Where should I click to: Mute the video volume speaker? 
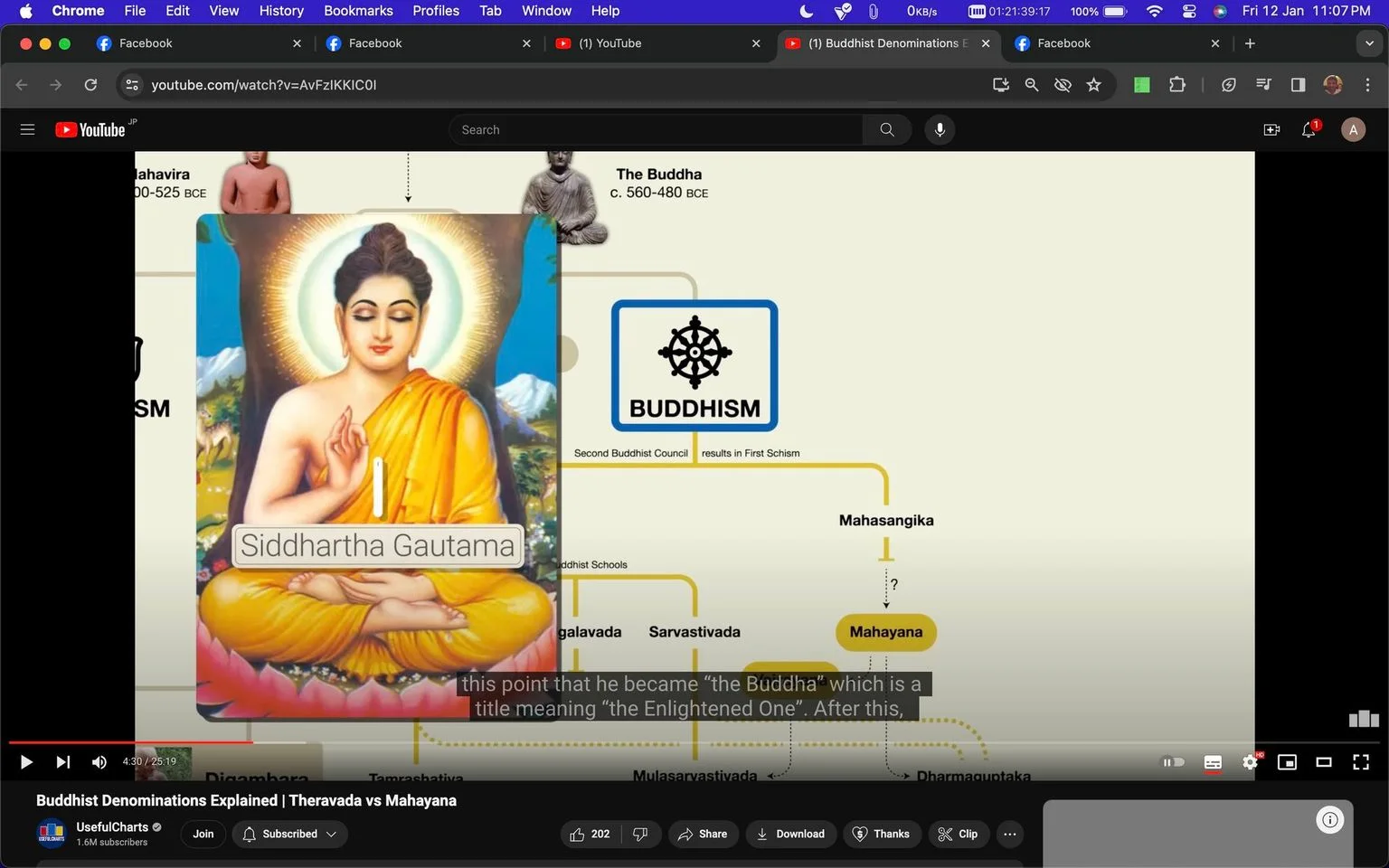click(99, 762)
